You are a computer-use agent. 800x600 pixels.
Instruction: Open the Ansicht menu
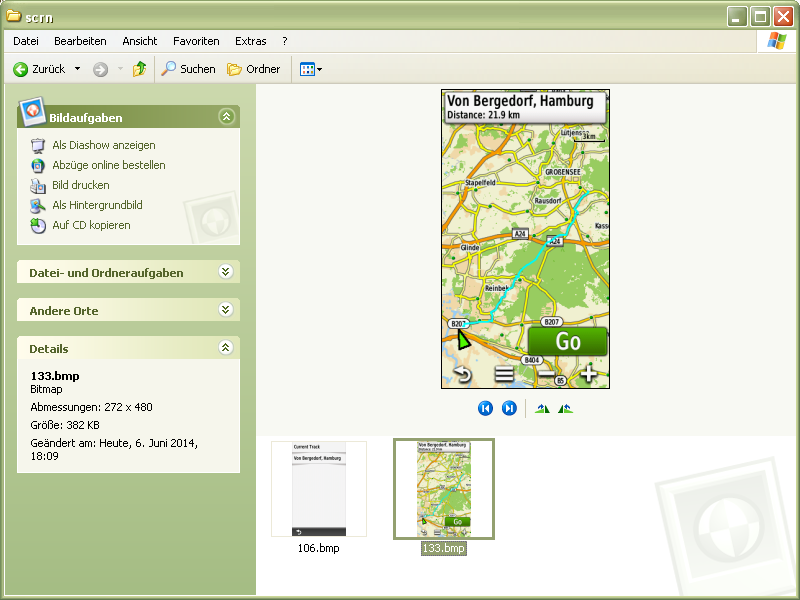point(140,41)
